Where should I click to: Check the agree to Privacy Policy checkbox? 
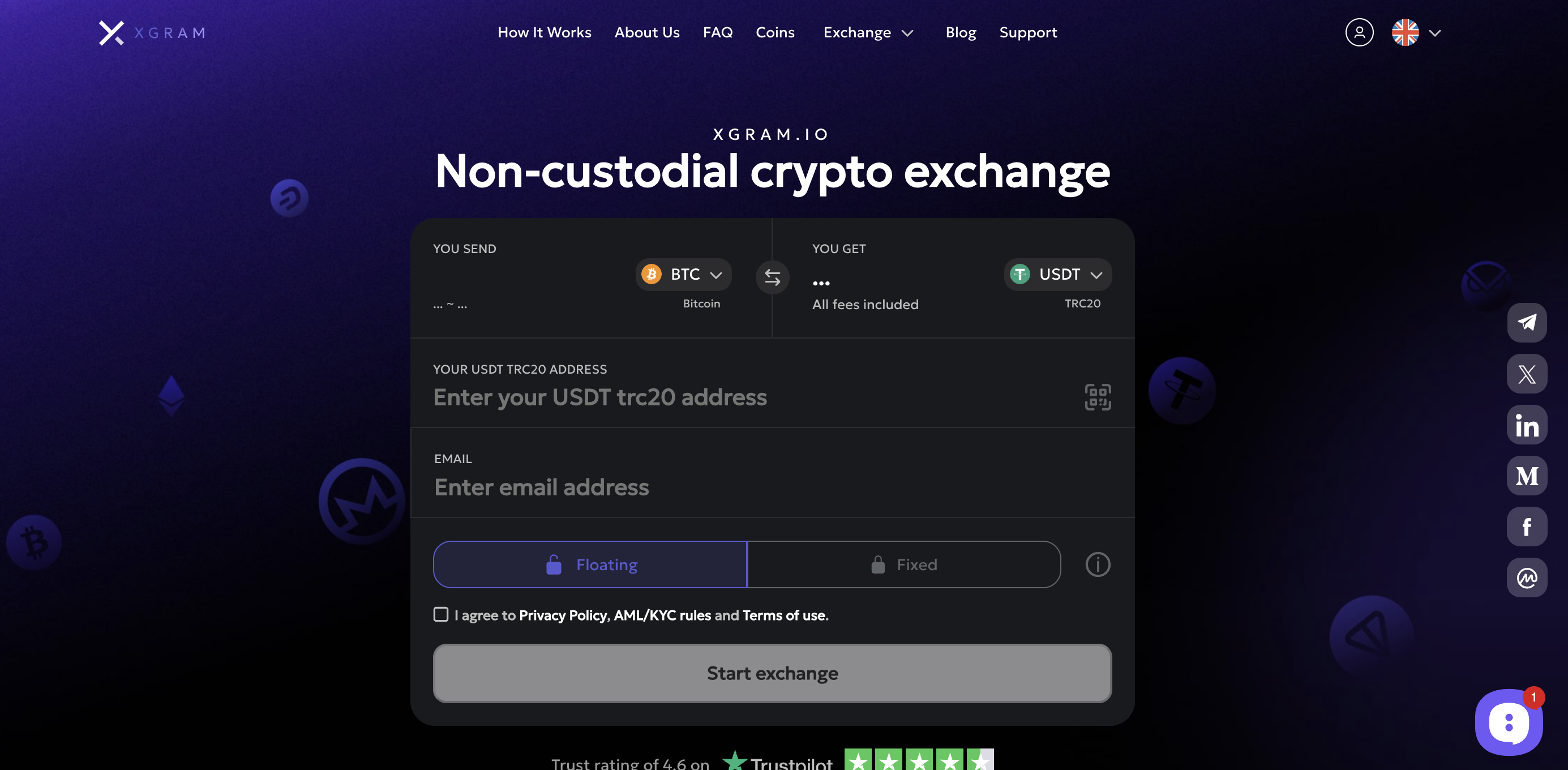tap(441, 615)
